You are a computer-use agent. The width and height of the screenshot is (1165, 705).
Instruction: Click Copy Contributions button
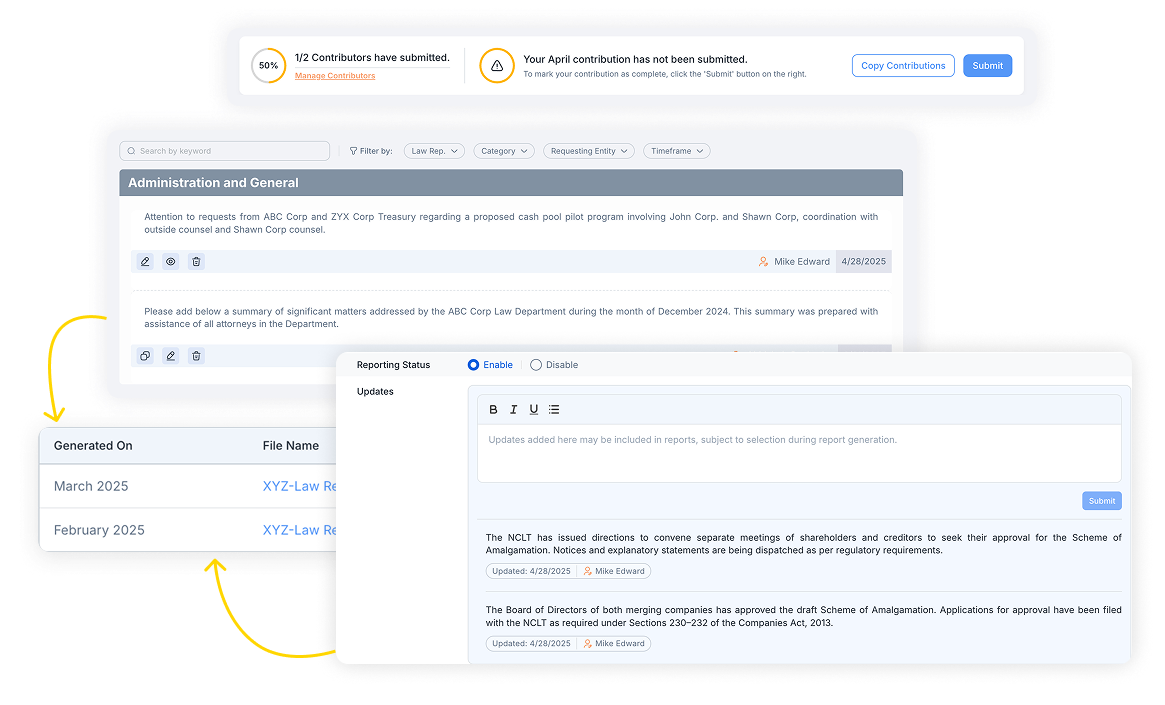coord(903,65)
